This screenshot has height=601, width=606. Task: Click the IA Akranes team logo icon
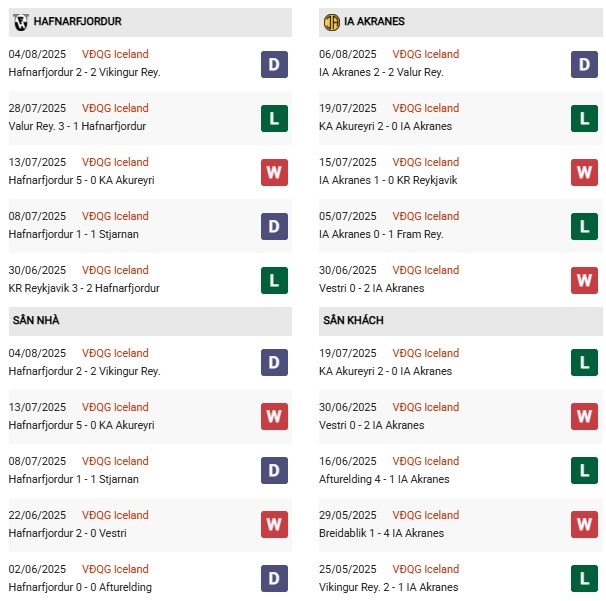tap(331, 21)
